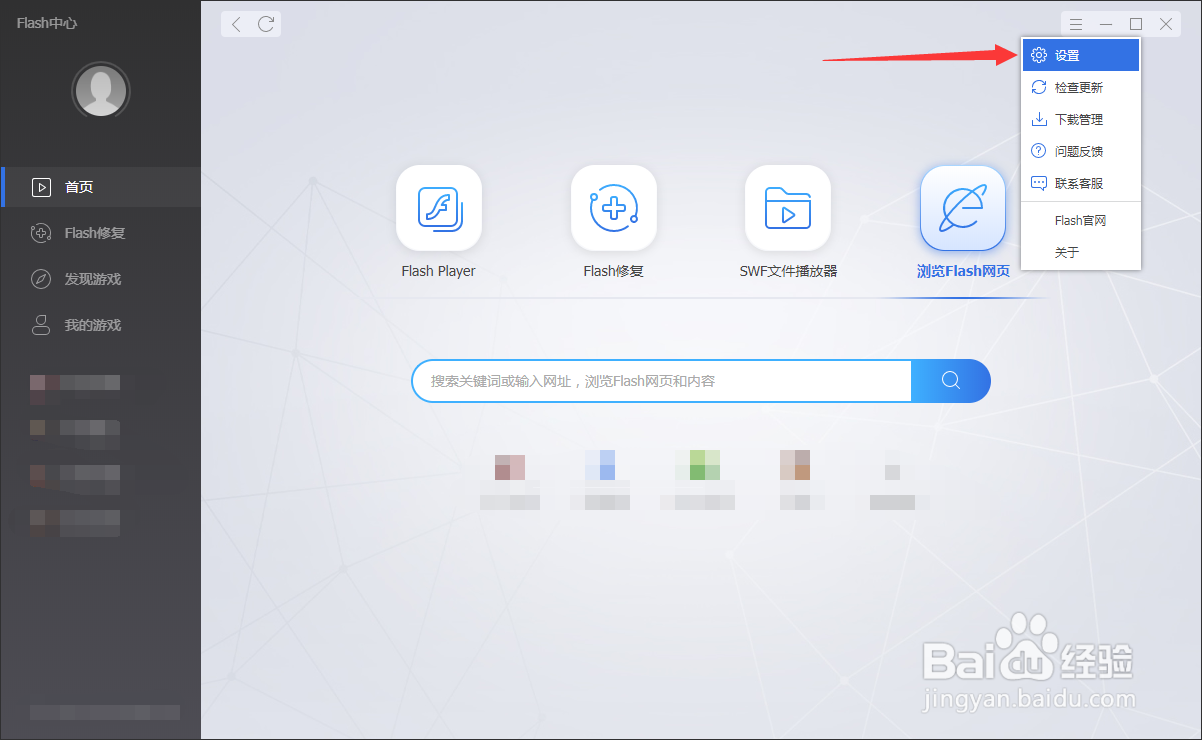The image size is (1202, 740).
Task: Launch the SWF文件播放器 tile icon
Action: click(788, 208)
